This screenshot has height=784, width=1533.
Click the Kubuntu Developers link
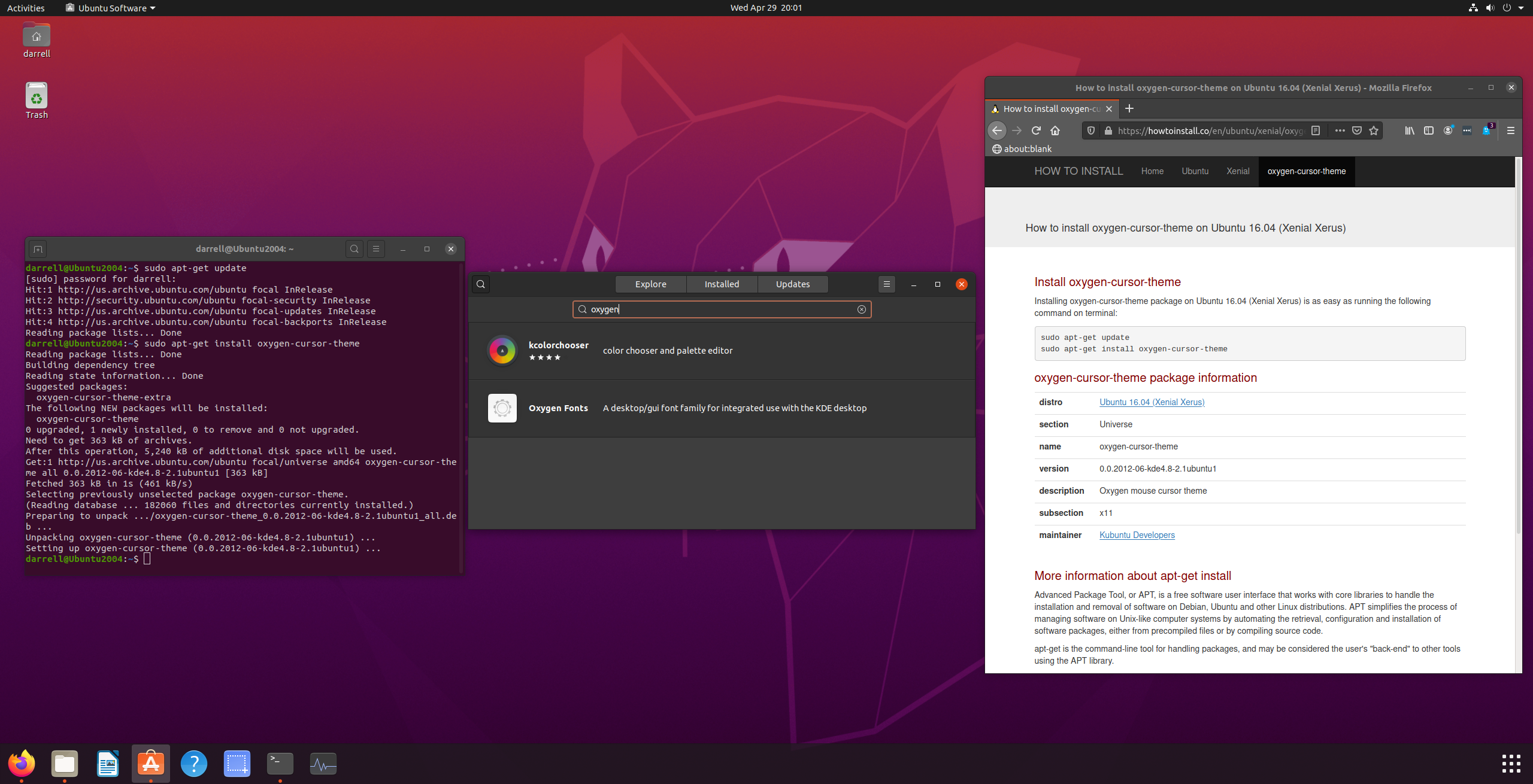(x=1137, y=535)
